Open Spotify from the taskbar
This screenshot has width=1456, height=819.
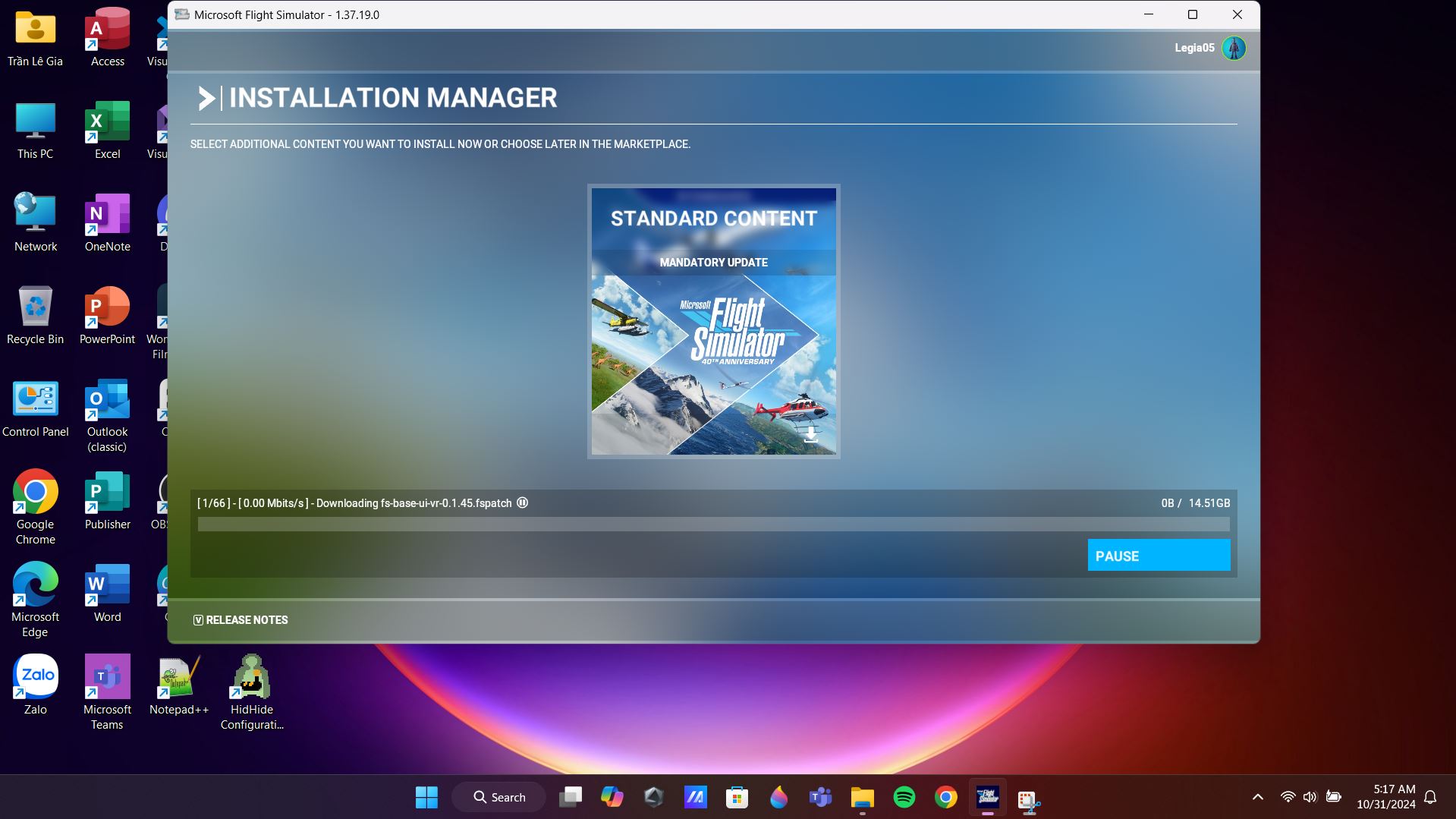click(x=904, y=797)
